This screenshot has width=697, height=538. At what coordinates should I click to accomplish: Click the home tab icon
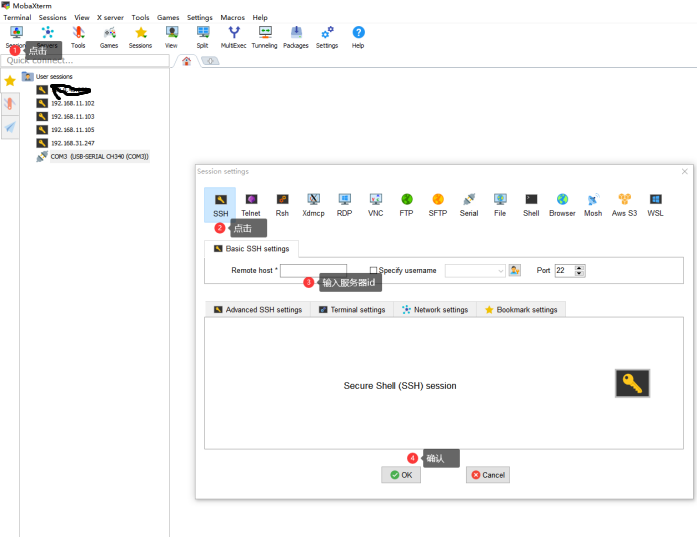187,61
